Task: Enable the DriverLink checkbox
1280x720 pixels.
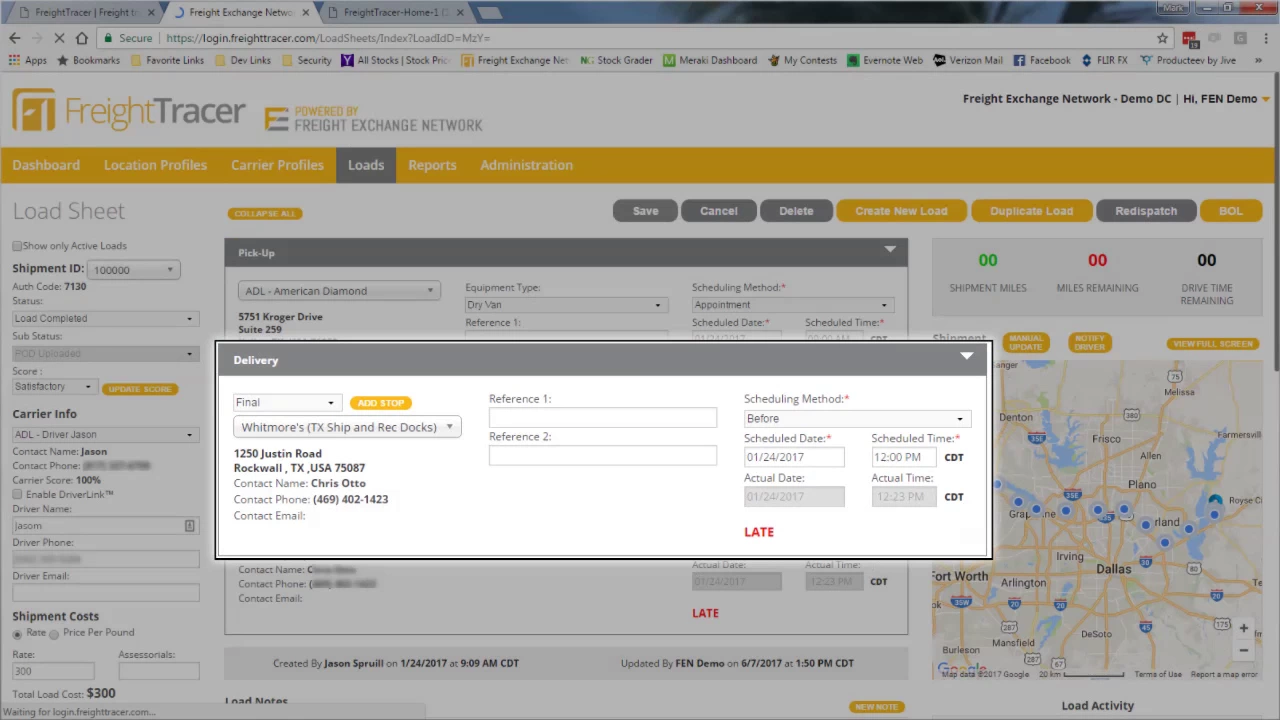Action: point(17,495)
